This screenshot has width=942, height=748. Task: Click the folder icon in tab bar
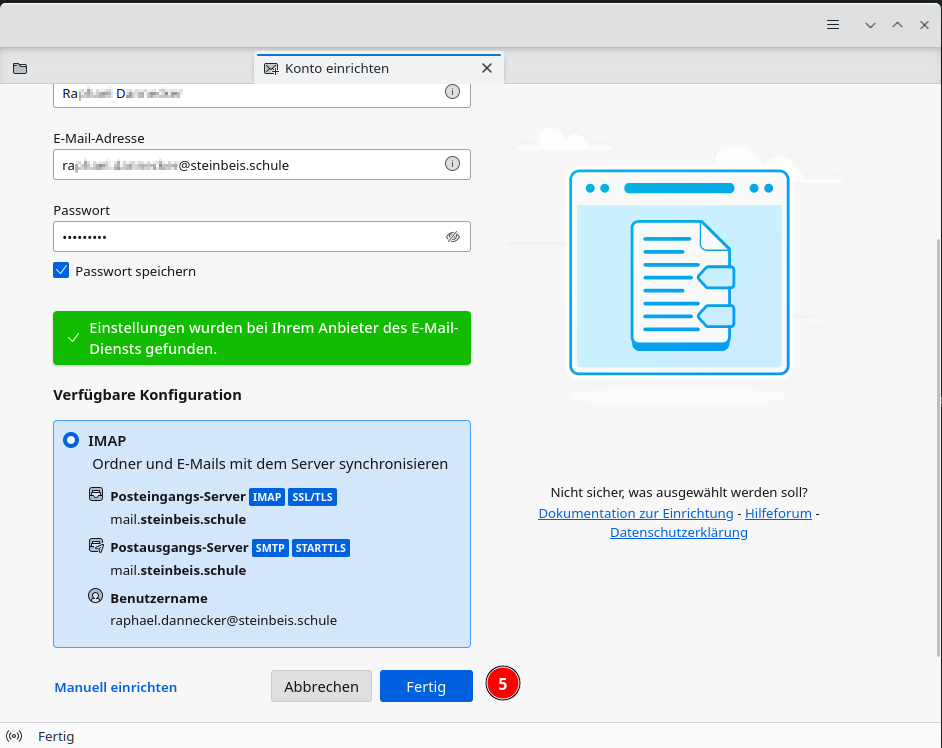point(20,69)
